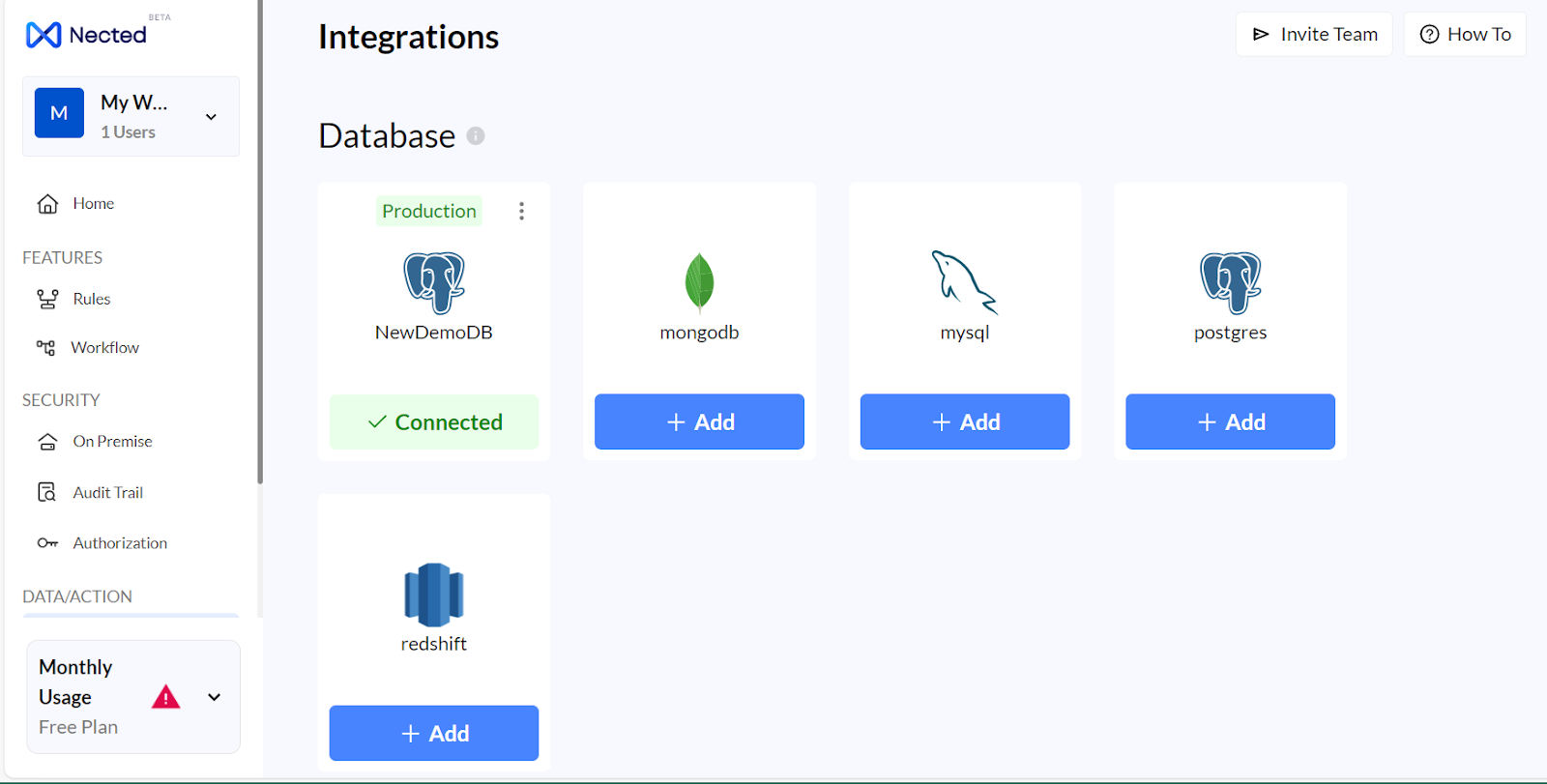Click the blue M workspace avatar
The image size is (1547, 784).
[x=59, y=113]
